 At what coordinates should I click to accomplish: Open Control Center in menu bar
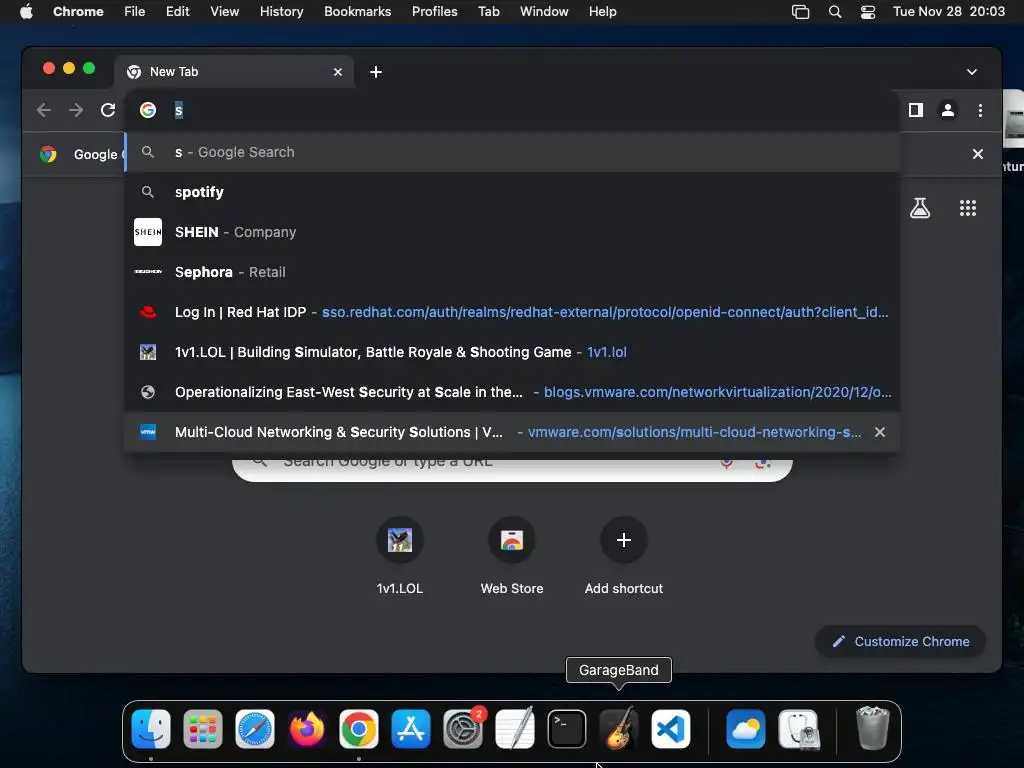(867, 12)
